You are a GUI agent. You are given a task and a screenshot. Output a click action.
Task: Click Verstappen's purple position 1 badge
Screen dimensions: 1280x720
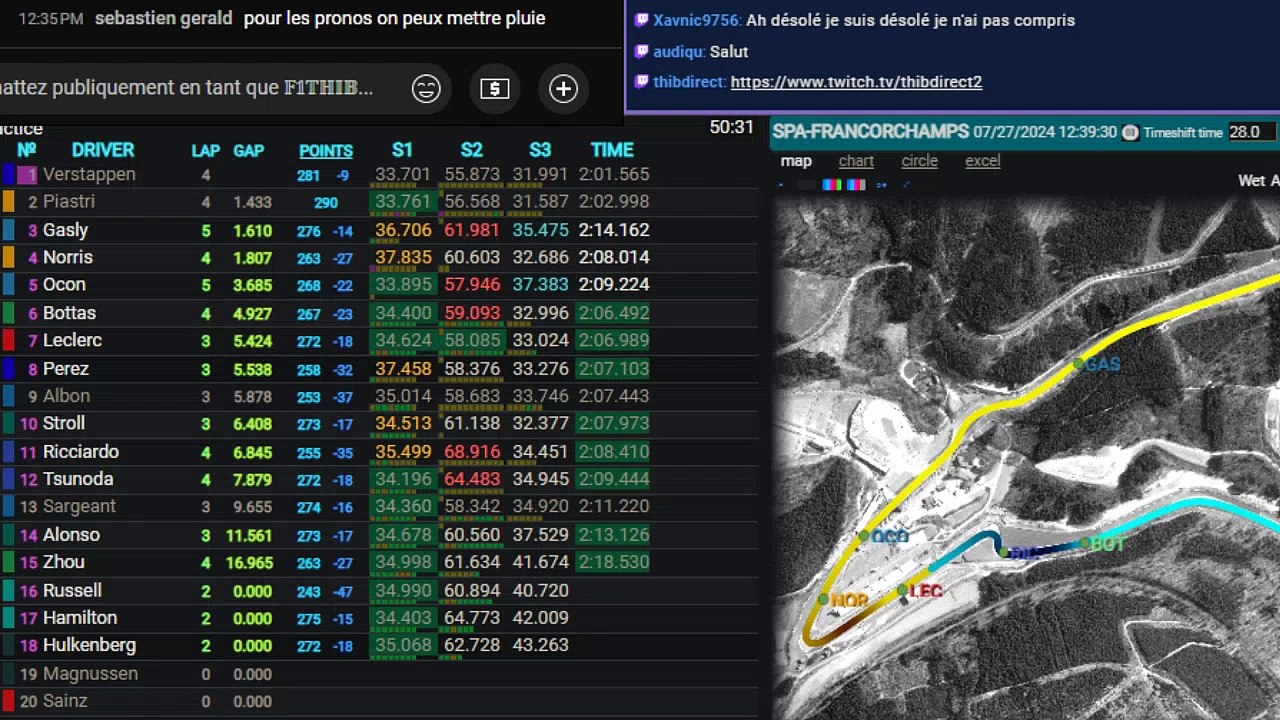point(27,175)
